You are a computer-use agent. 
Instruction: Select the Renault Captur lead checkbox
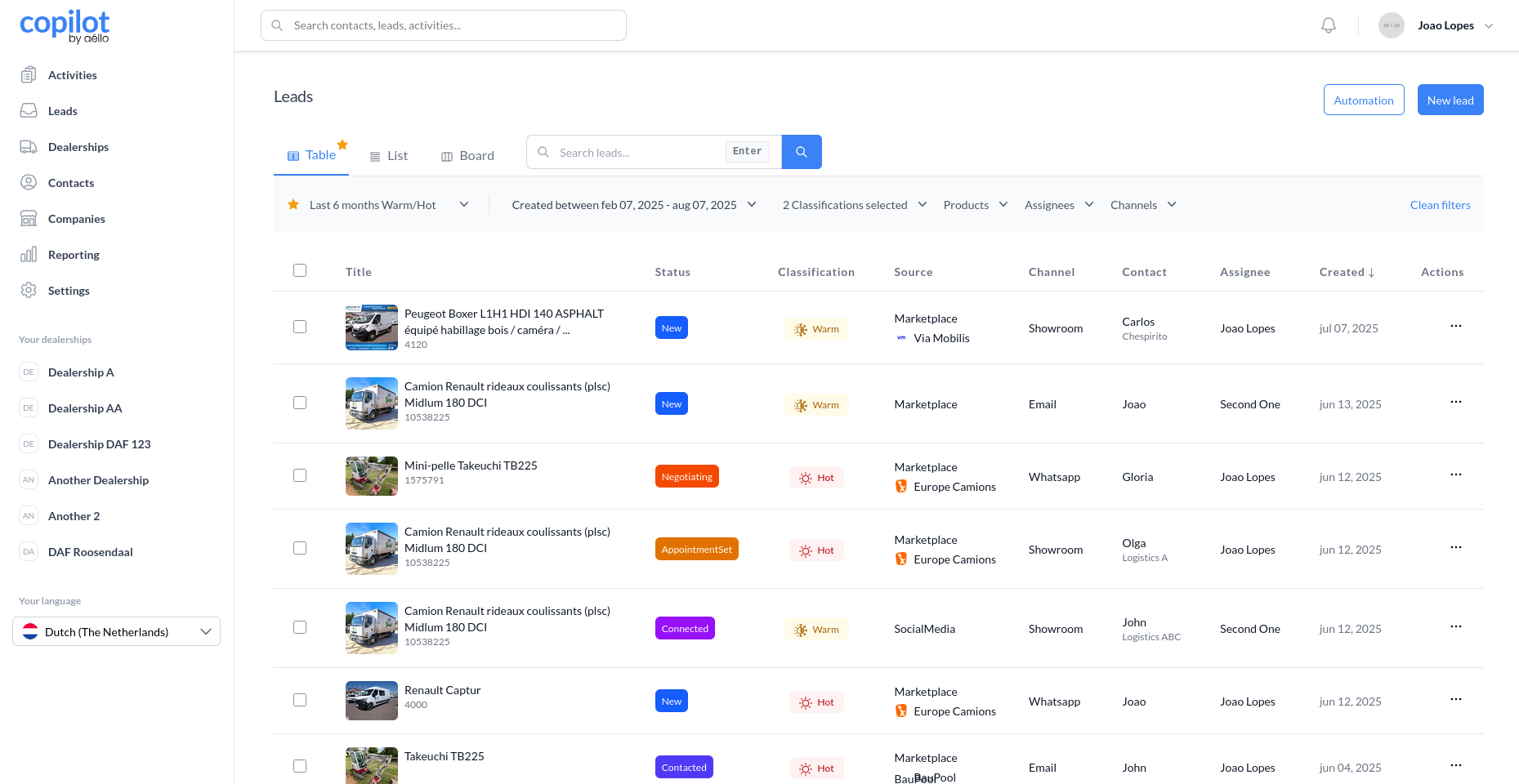click(x=300, y=700)
